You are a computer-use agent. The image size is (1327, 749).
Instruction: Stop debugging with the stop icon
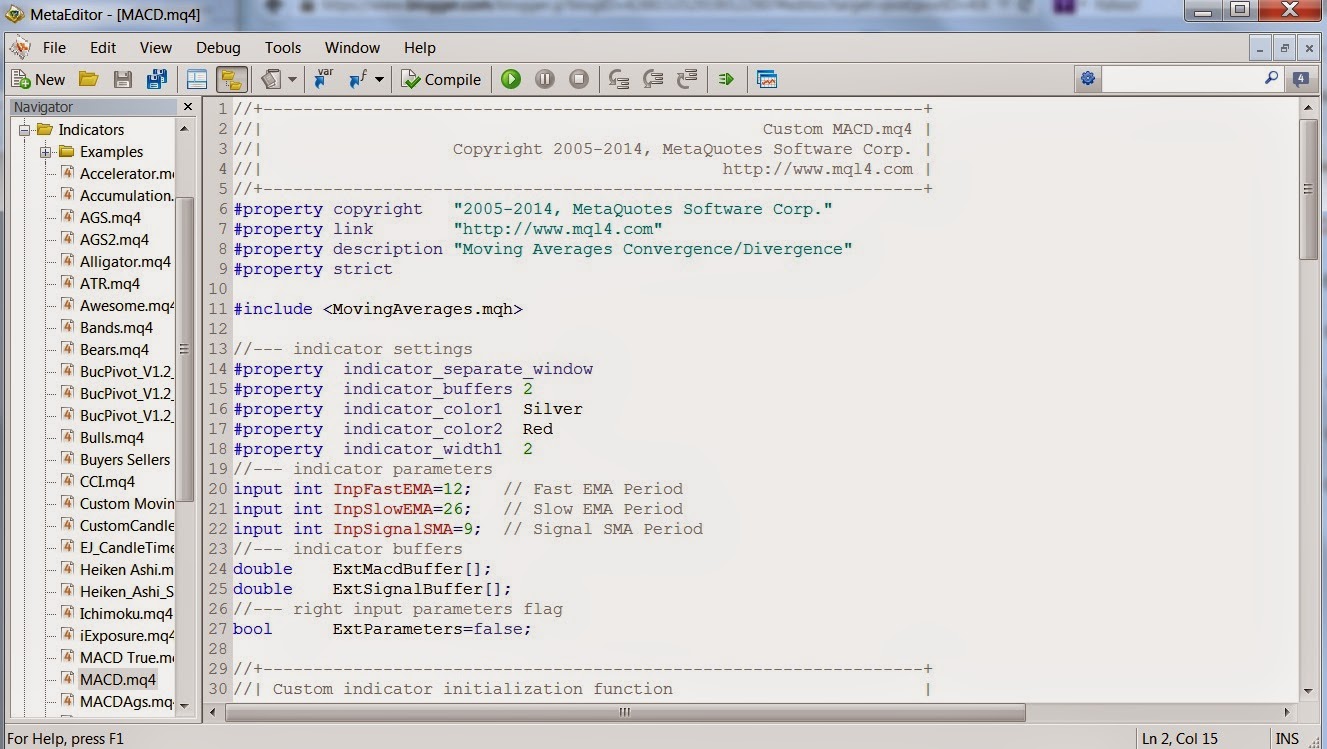coord(579,79)
